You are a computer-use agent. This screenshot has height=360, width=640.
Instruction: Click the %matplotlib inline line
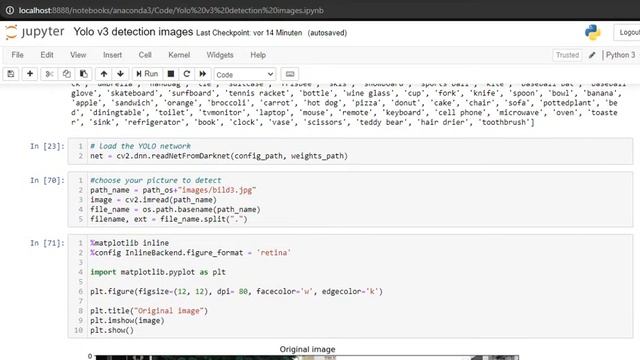[129, 243]
